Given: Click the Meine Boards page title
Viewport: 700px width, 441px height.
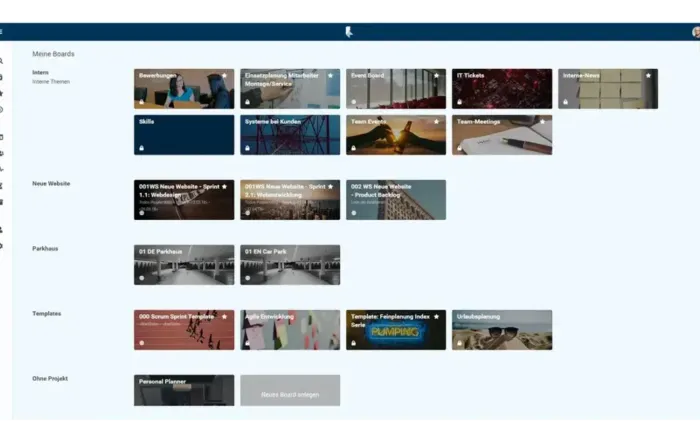Looking at the screenshot, I should tap(53, 54).
